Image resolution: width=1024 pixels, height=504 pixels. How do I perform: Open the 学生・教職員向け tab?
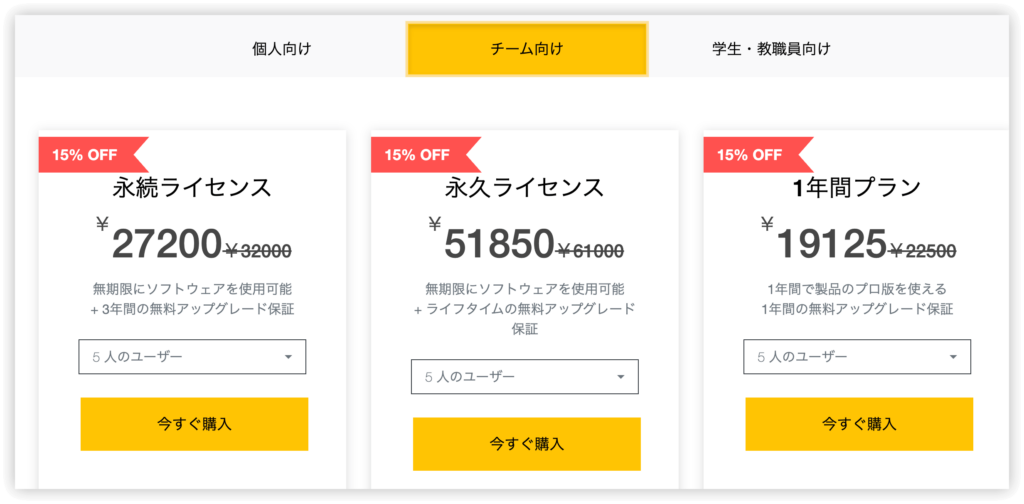(x=770, y=48)
